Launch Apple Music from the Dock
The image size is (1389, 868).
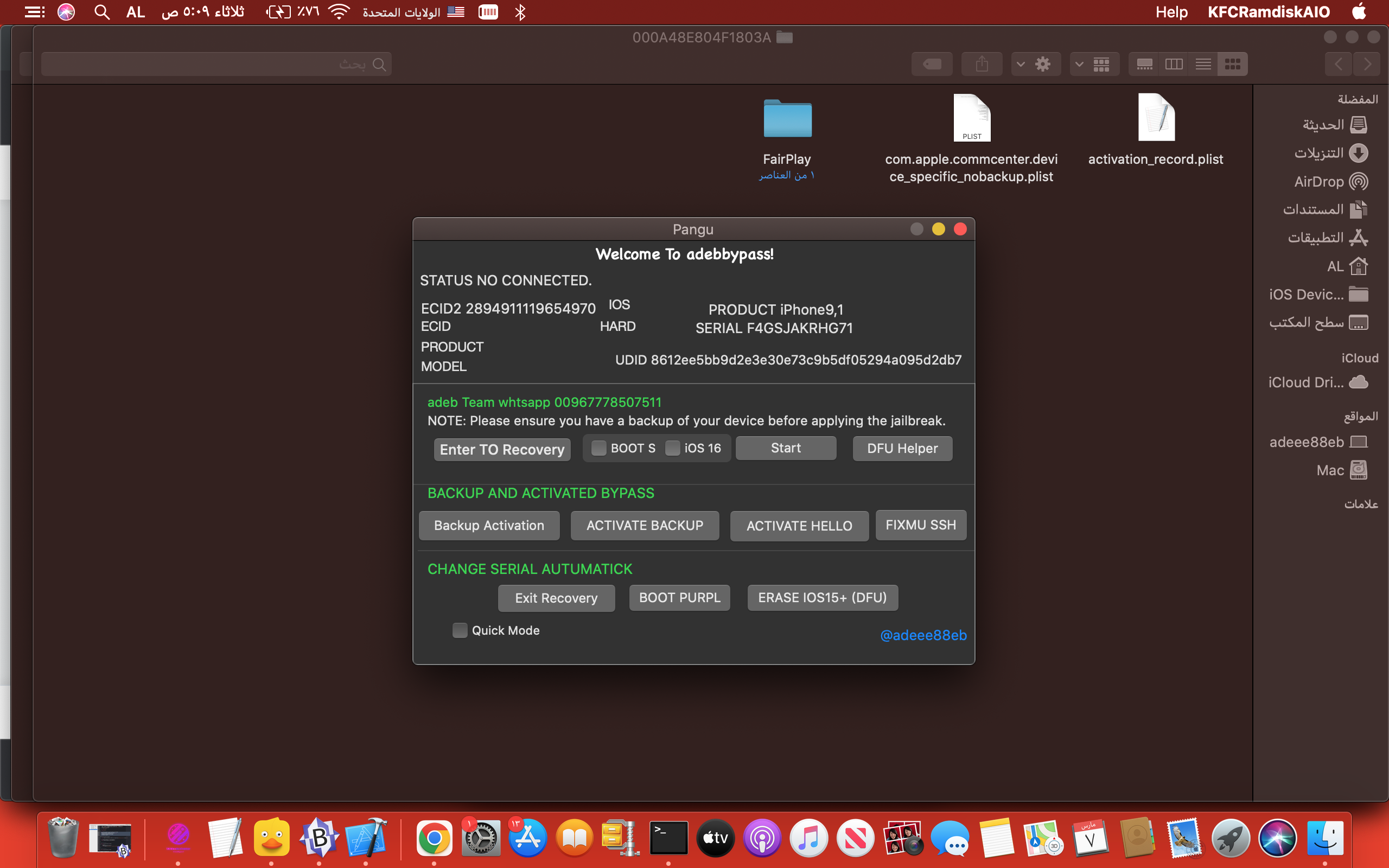coord(809,838)
